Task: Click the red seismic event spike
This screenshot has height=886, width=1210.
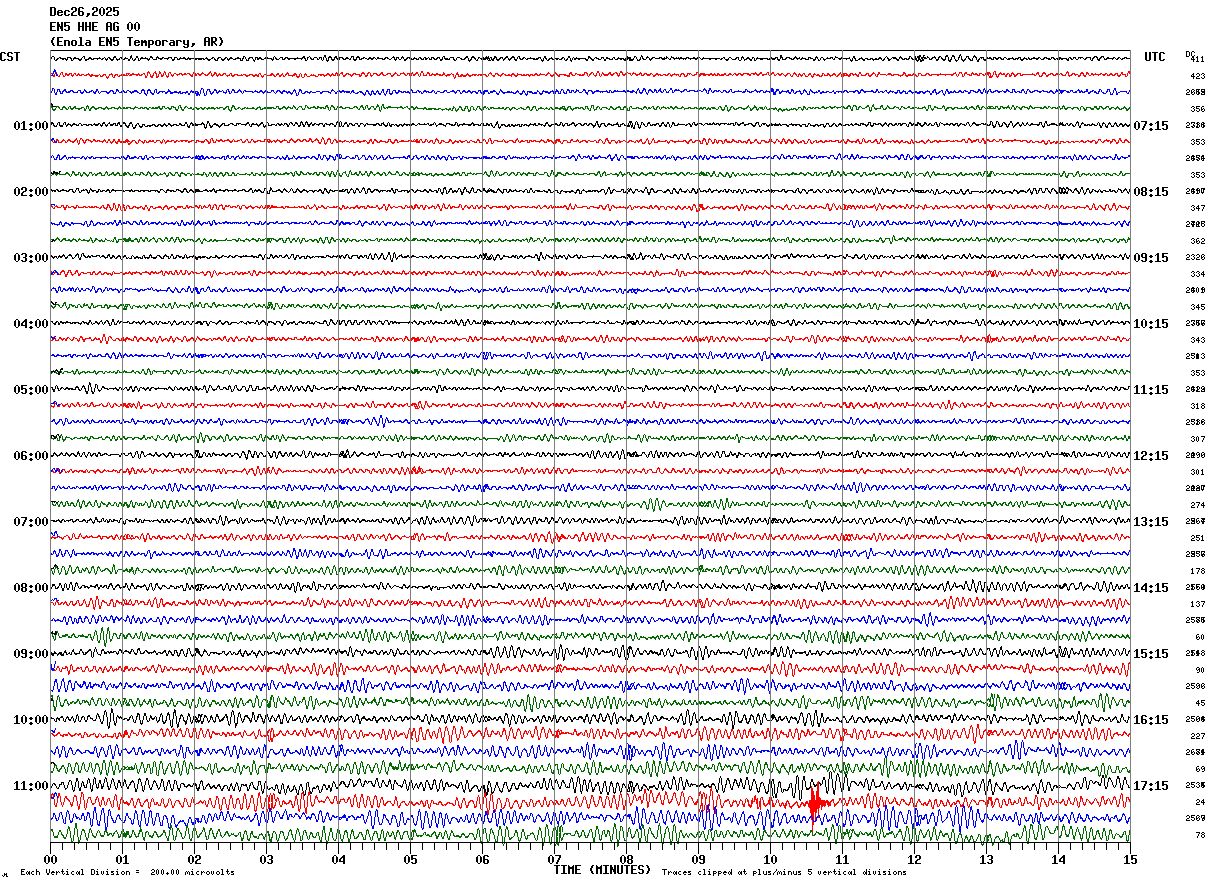Action: click(816, 802)
